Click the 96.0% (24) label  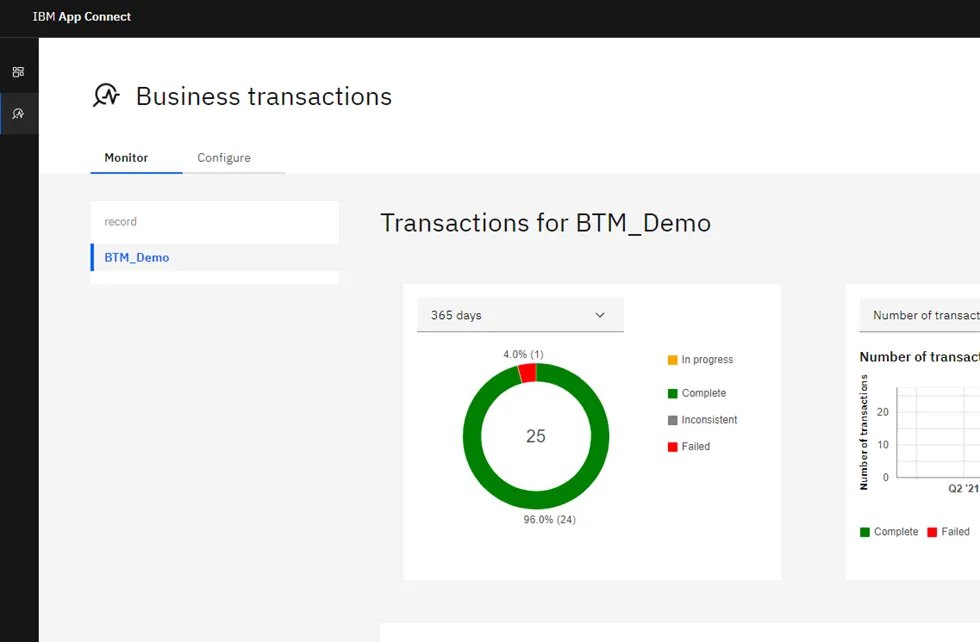pyautogui.click(x=549, y=519)
